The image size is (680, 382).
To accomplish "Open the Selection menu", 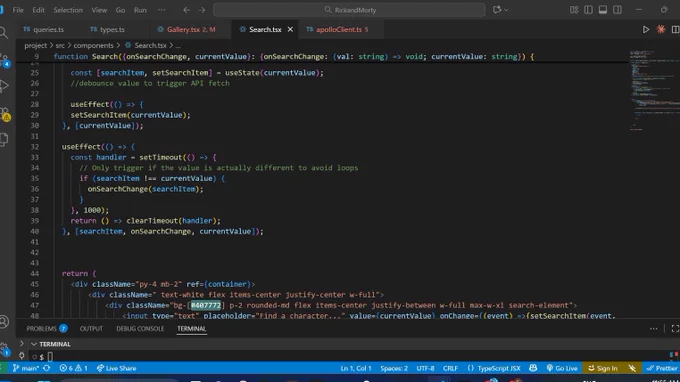I will tap(68, 10).
